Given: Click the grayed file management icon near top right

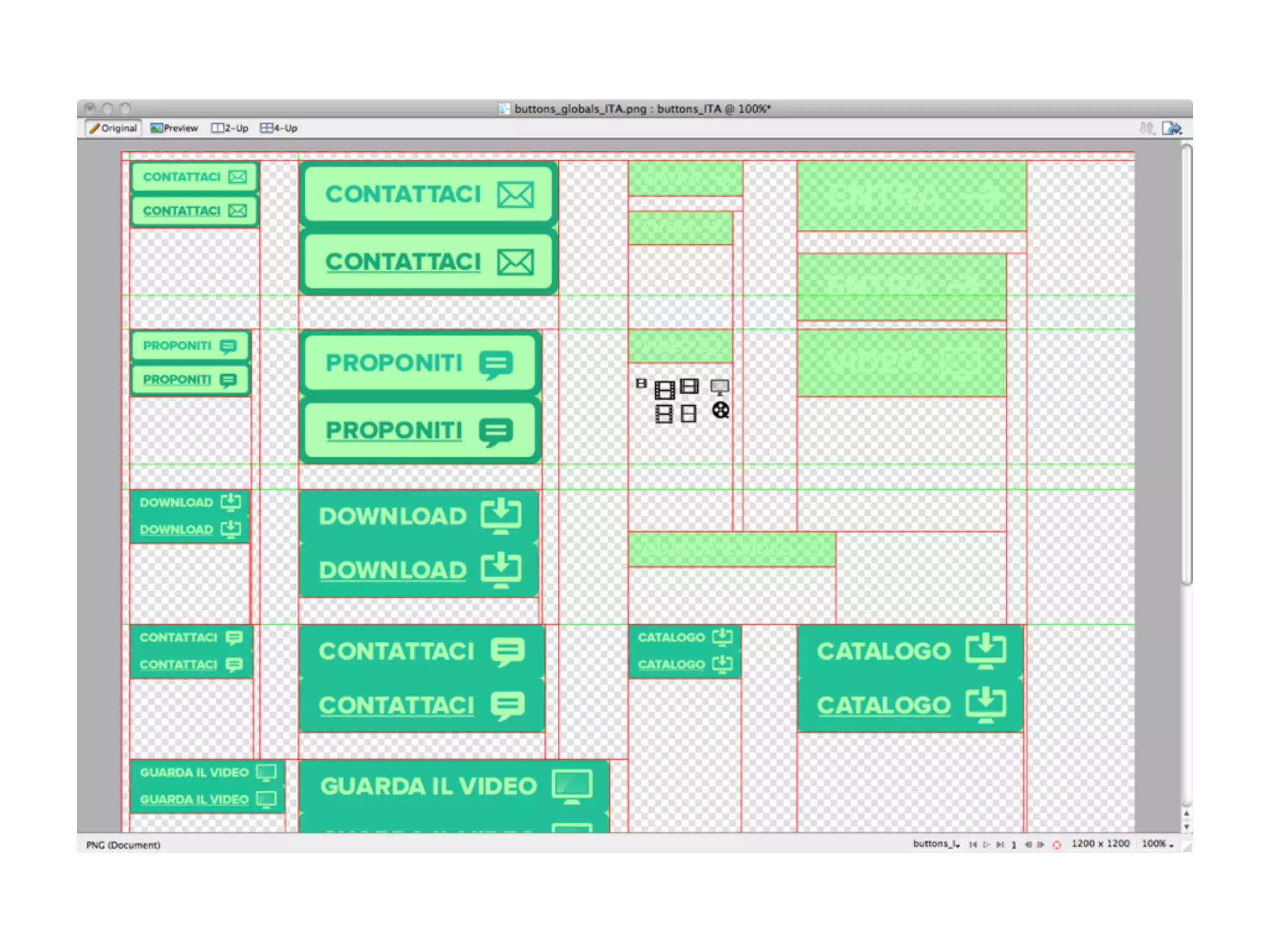Looking at the screenshot, I should click(1146, 128).
